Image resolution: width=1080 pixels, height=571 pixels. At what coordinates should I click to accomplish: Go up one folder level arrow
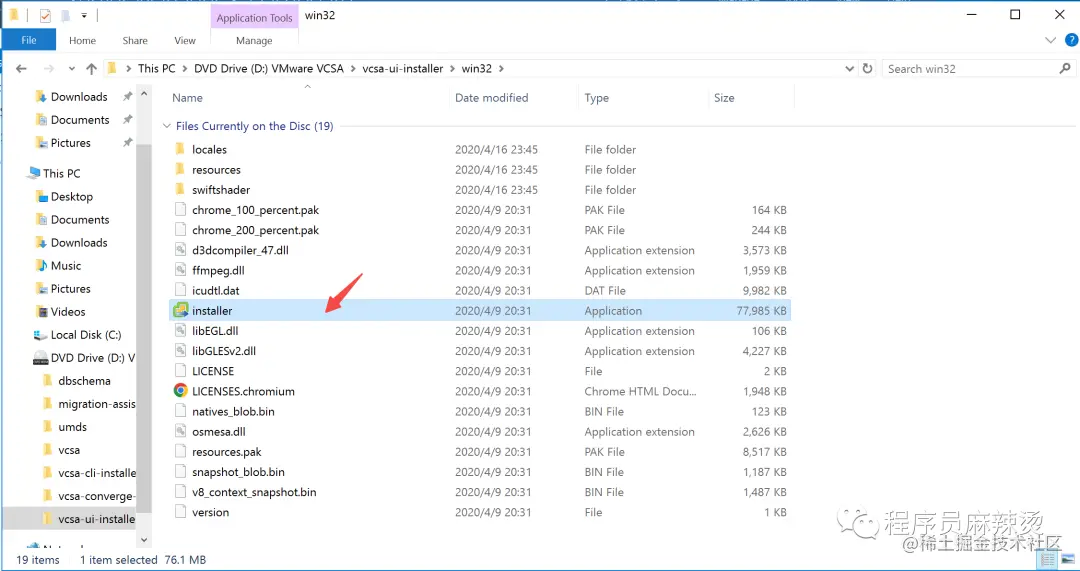tap(92, 68)
